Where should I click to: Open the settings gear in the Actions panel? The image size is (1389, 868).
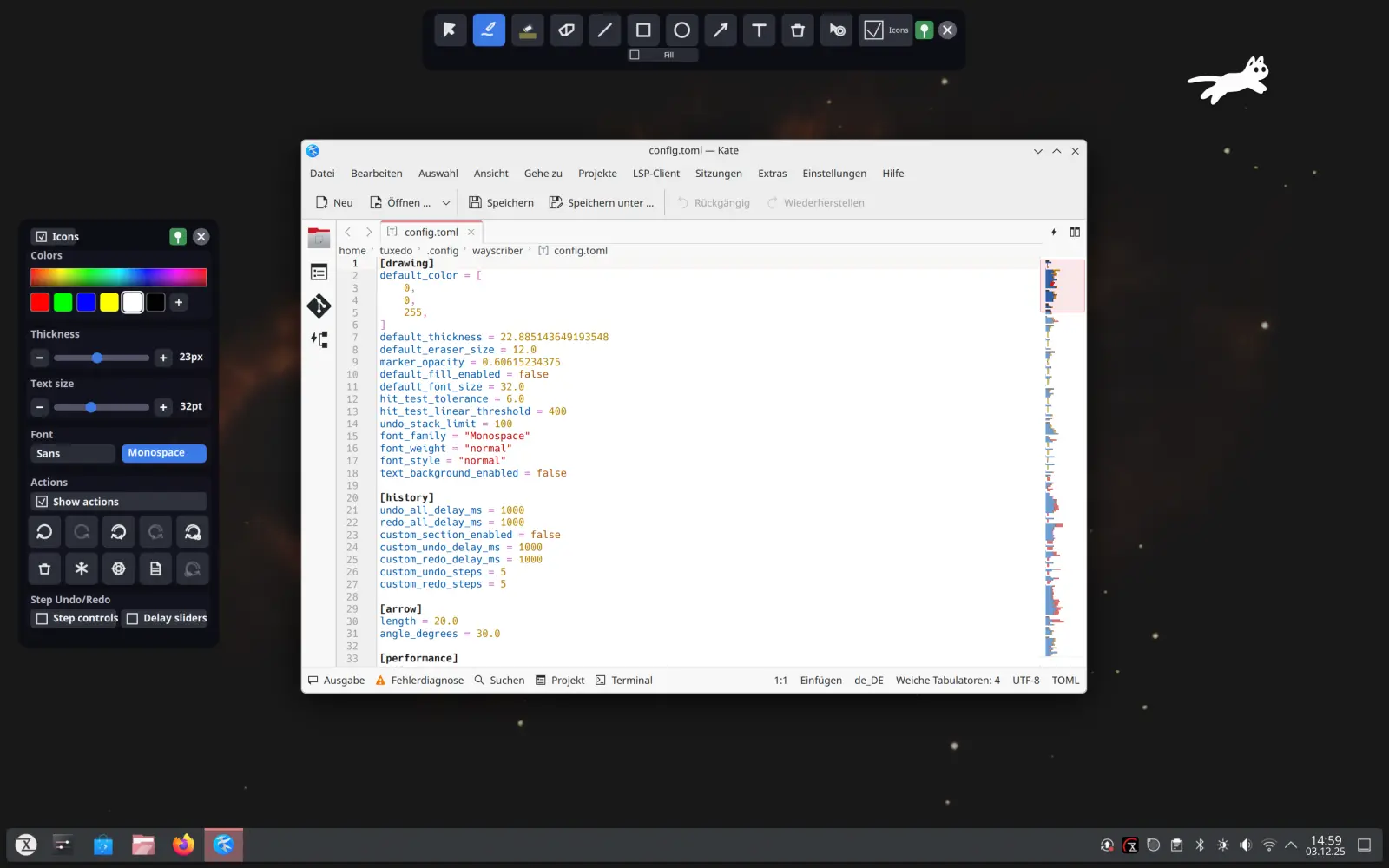118,569
